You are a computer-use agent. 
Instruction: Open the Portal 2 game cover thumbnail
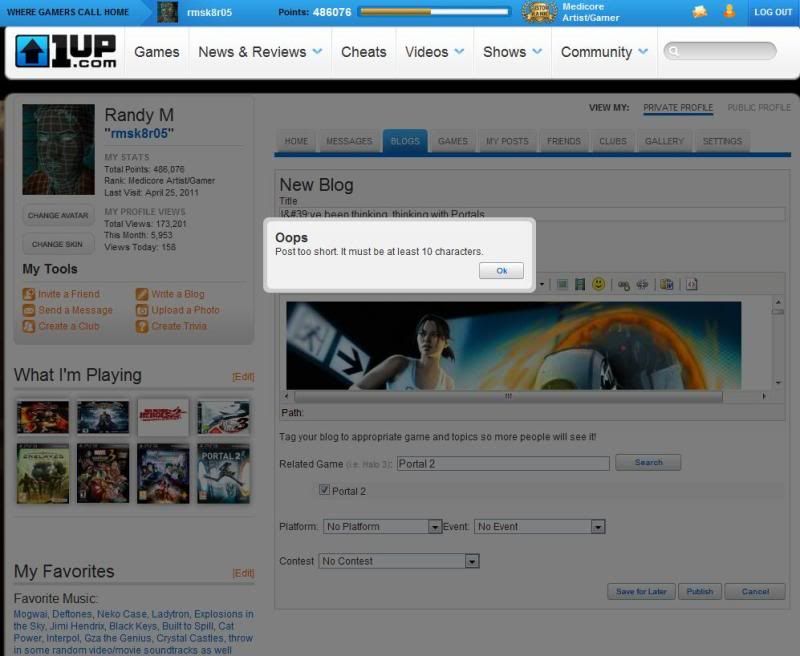tap(223, 473)
